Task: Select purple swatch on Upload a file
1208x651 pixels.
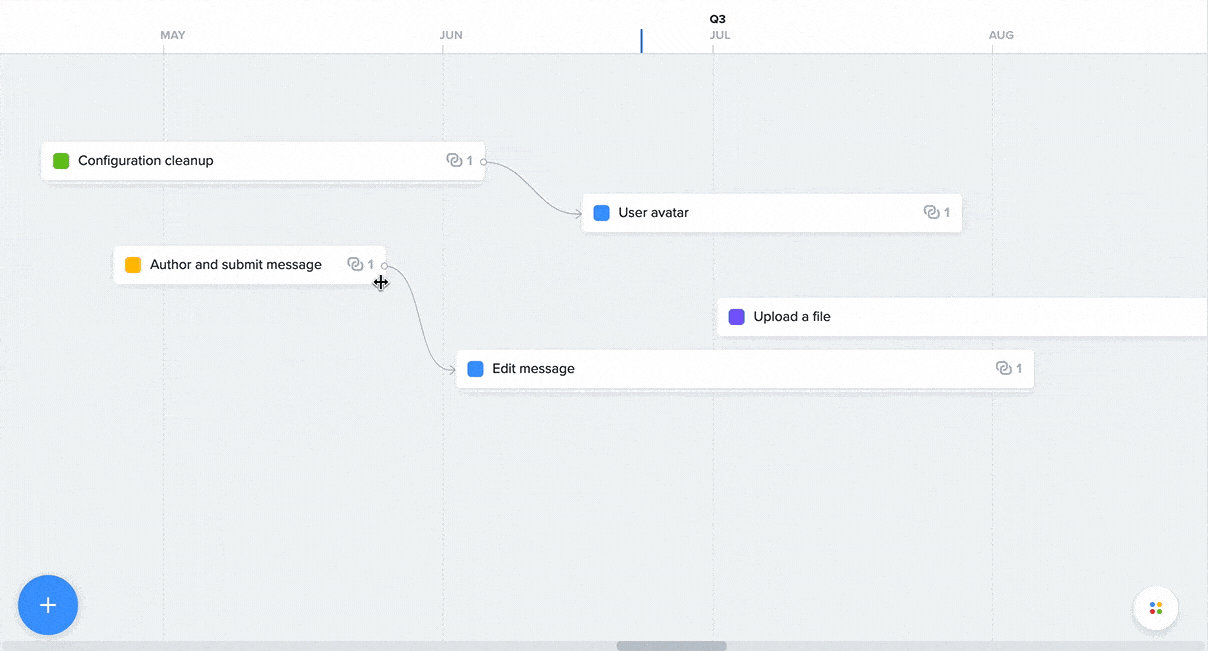Action: (x=737, y=317)
